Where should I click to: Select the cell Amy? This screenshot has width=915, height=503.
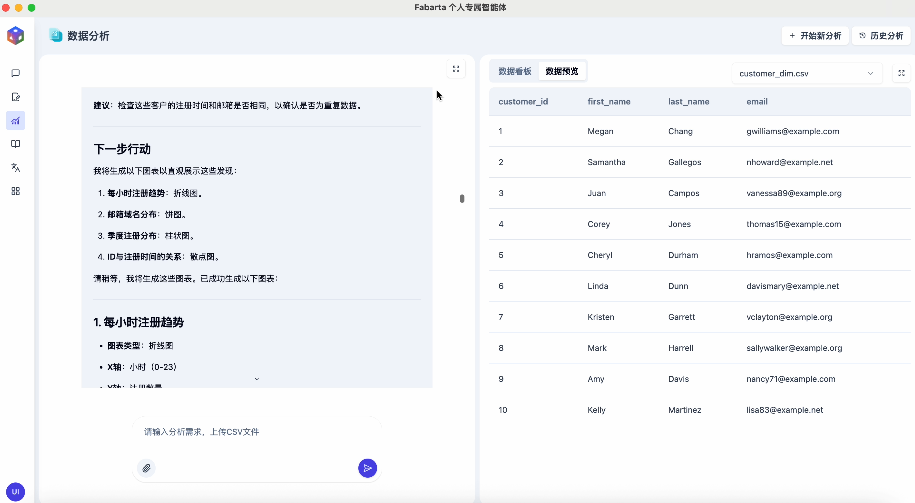click(x=596, y=379)
